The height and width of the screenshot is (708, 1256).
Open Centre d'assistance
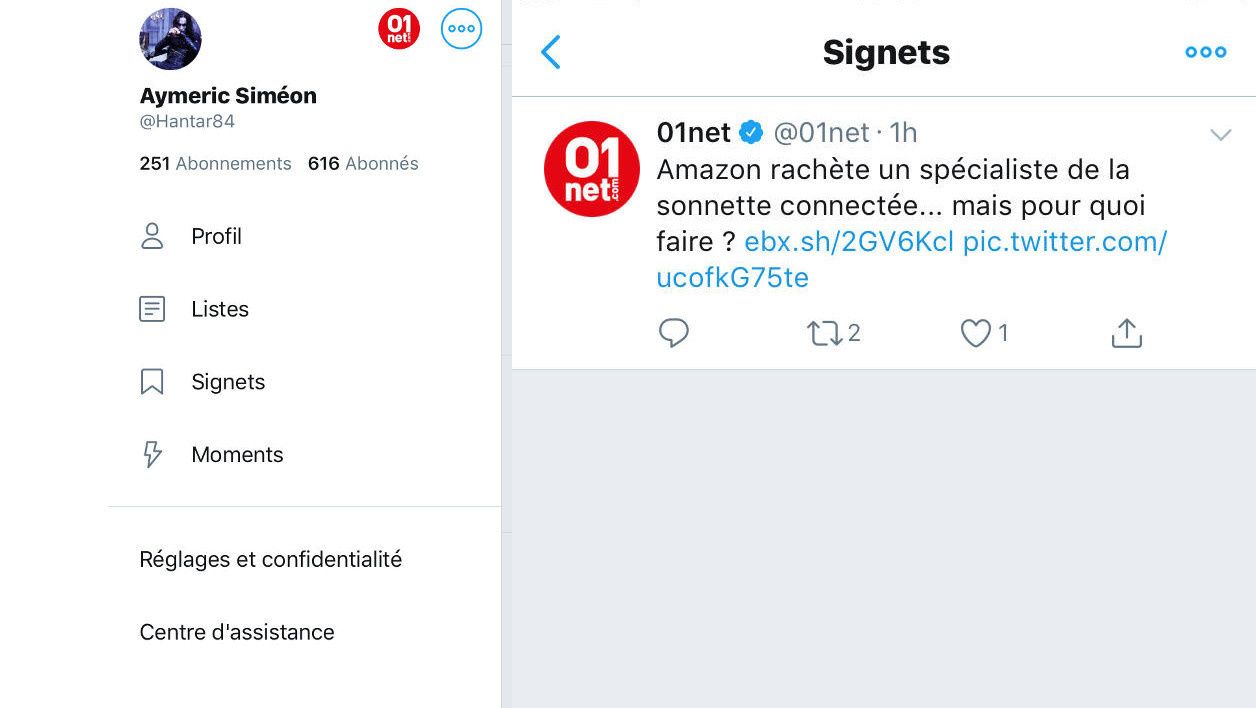point(237,633)
